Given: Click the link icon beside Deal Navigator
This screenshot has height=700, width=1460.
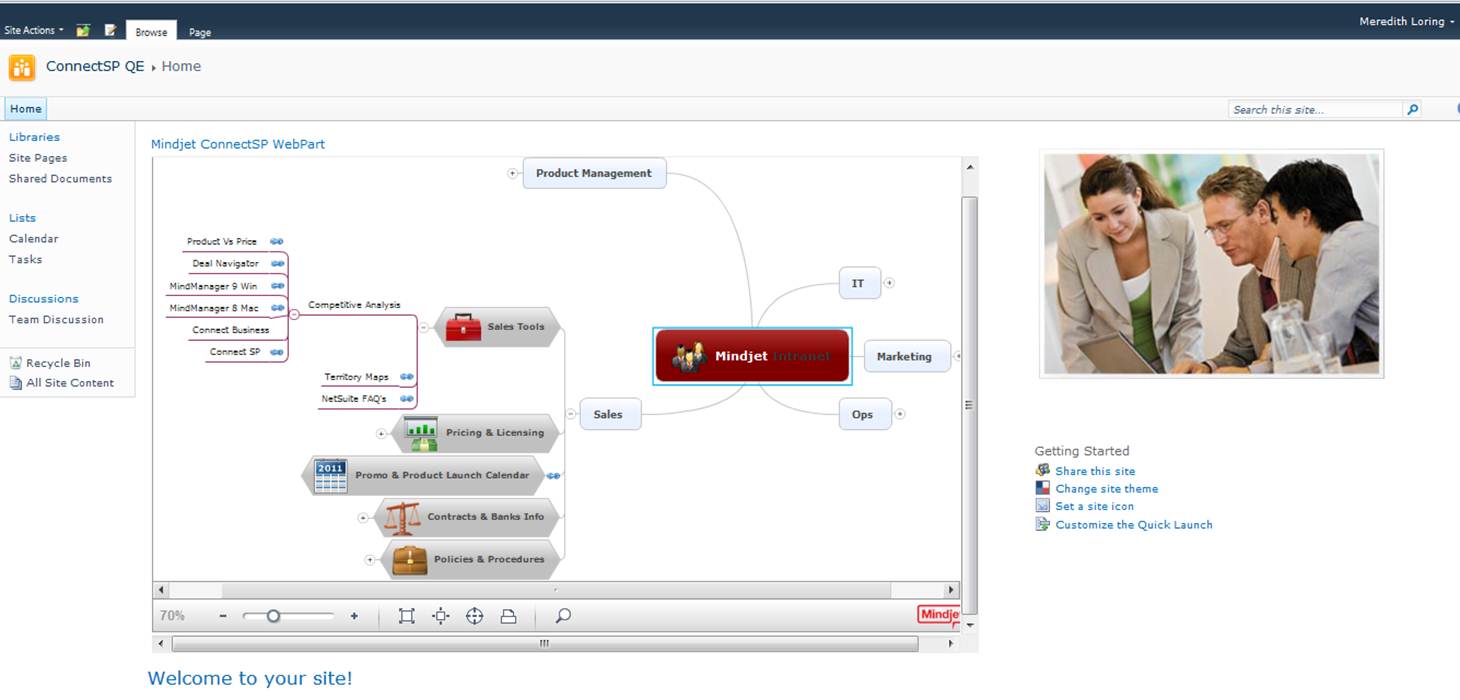Looking at the screenshot, I should tap(277, 264).
